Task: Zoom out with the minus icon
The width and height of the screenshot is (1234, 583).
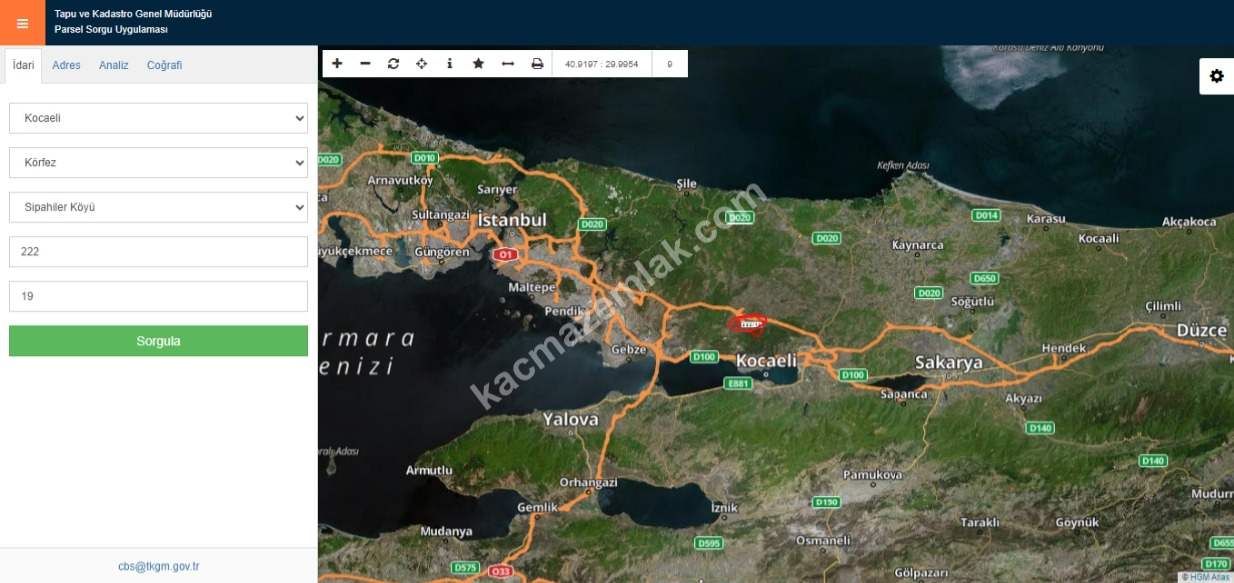Action: [x=365, y=64]
